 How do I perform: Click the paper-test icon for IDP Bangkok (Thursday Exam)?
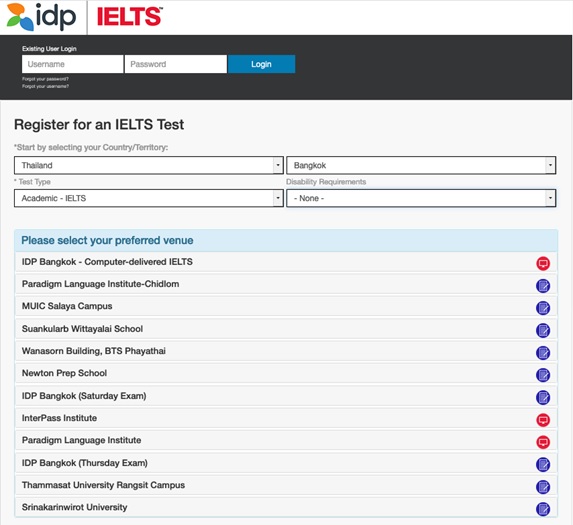(543, 464)
